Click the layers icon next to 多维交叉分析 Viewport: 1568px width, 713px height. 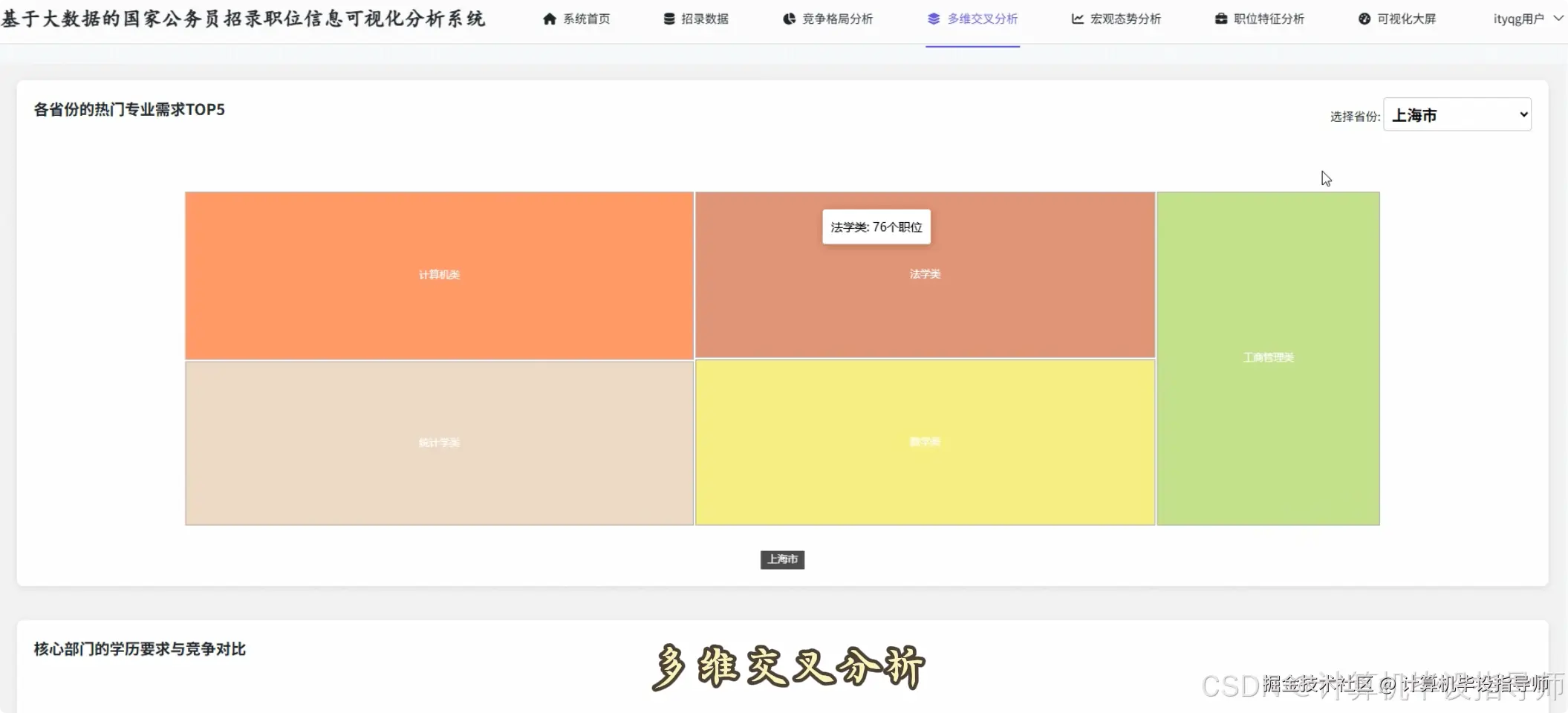tap(933, 19)
